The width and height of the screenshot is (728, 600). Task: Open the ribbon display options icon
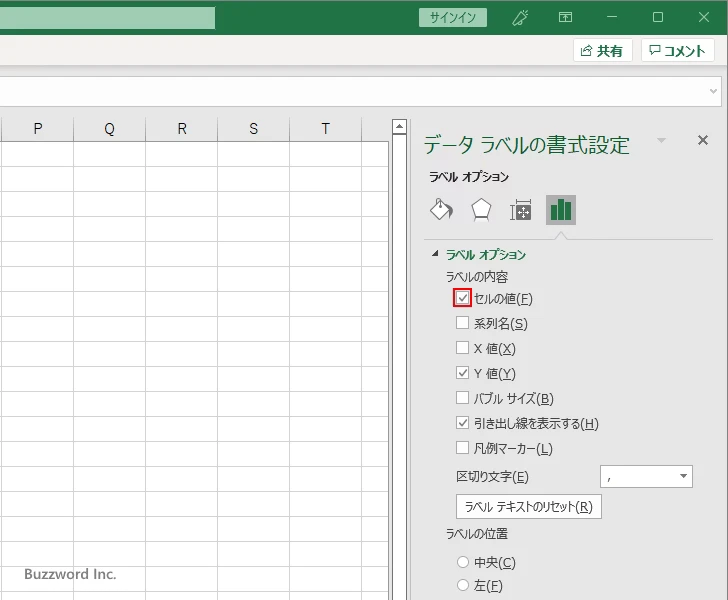pos(565,18)
